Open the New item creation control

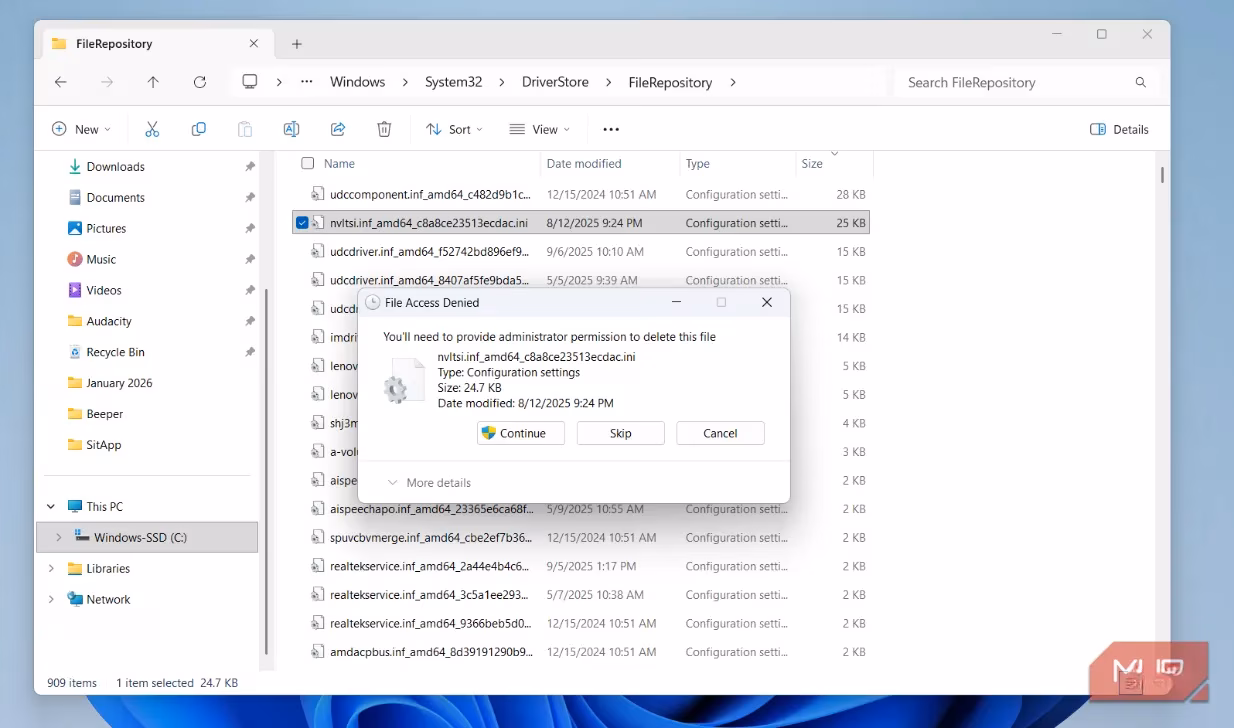pyautogui.click(x=80, y=129)
